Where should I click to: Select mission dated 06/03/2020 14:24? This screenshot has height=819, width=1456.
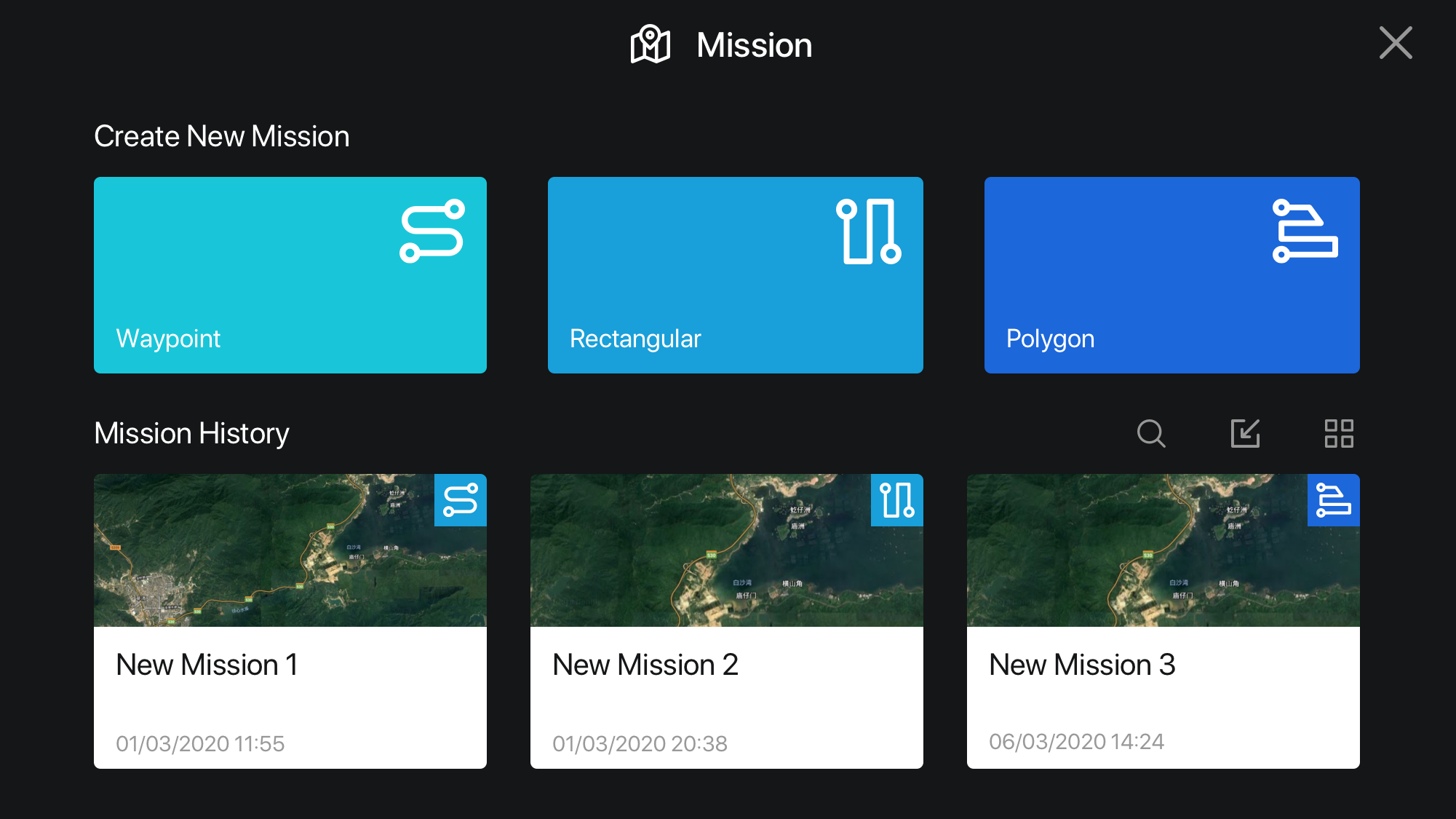point(1076,741)
